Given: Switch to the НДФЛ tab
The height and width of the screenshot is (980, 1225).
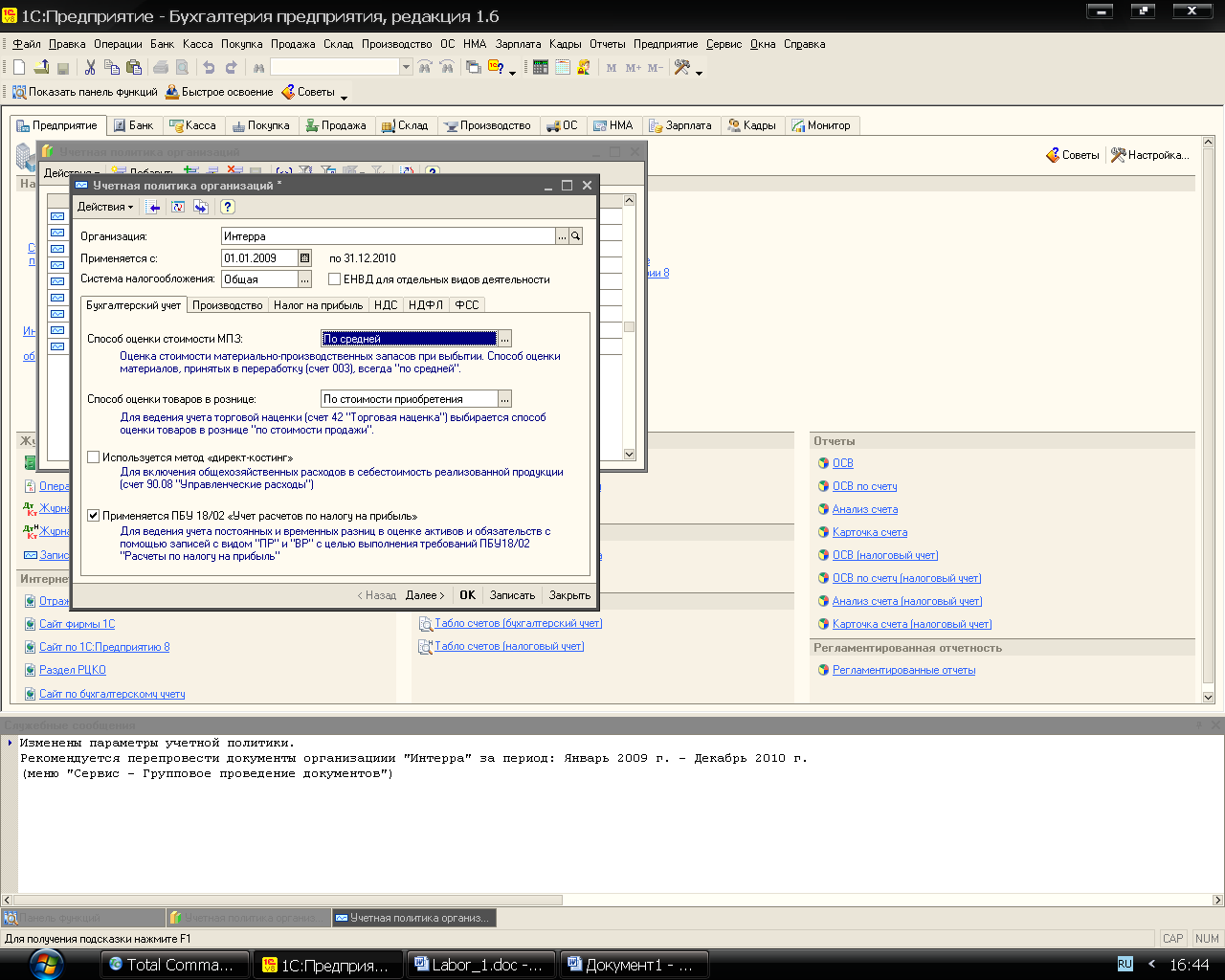Looking at the screenshot, I should point(425,305).
